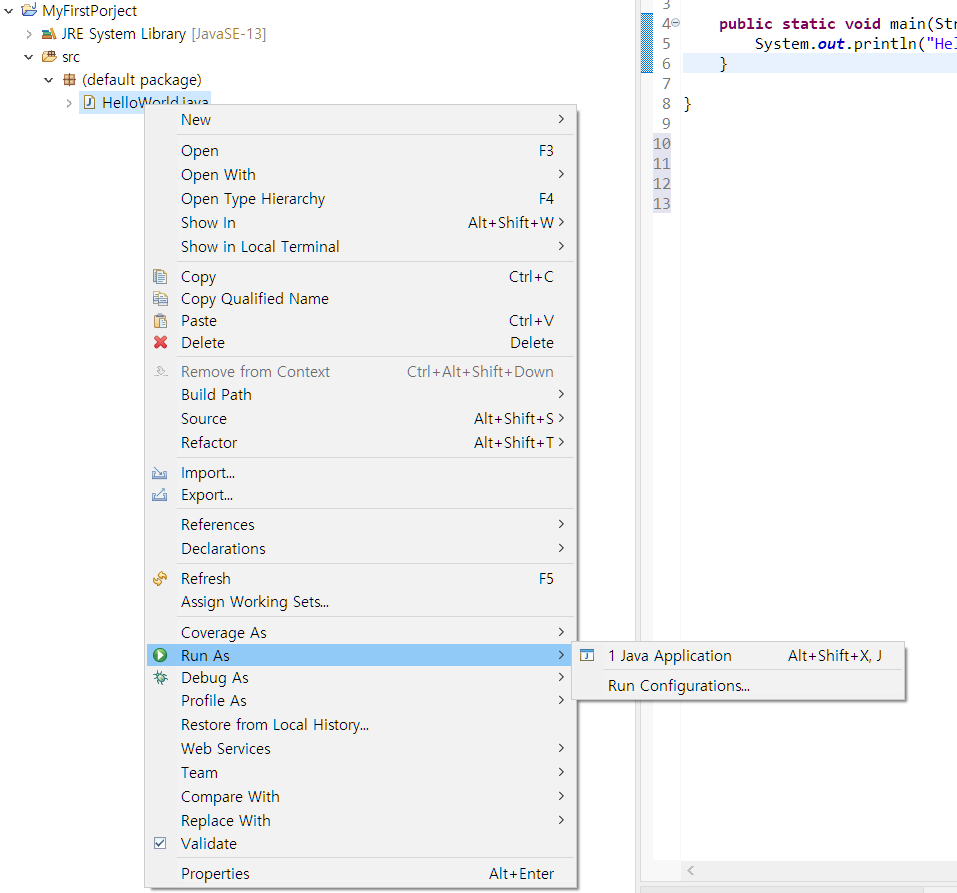
Task: Open the Replace With submenu
Action: tap(360, 820)
